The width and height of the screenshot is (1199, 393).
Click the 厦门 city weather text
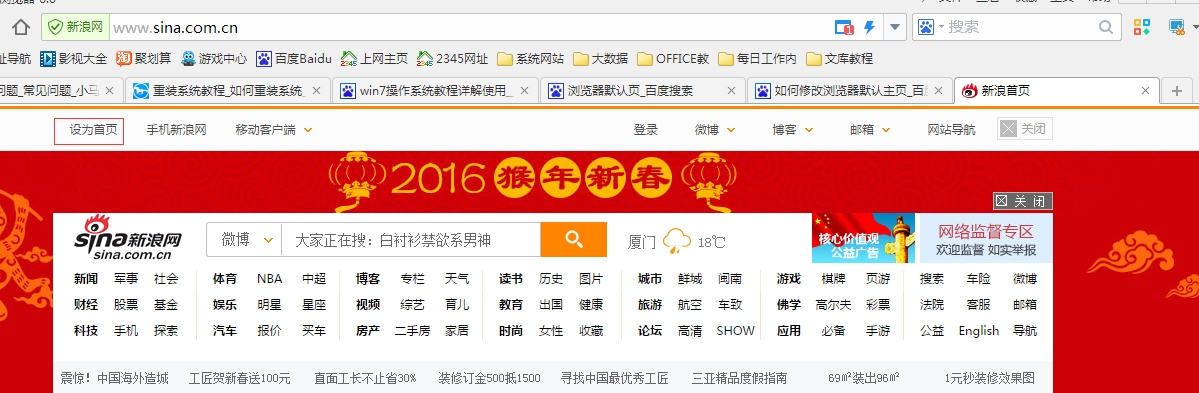pyautogui.click(x=642, y=242)
